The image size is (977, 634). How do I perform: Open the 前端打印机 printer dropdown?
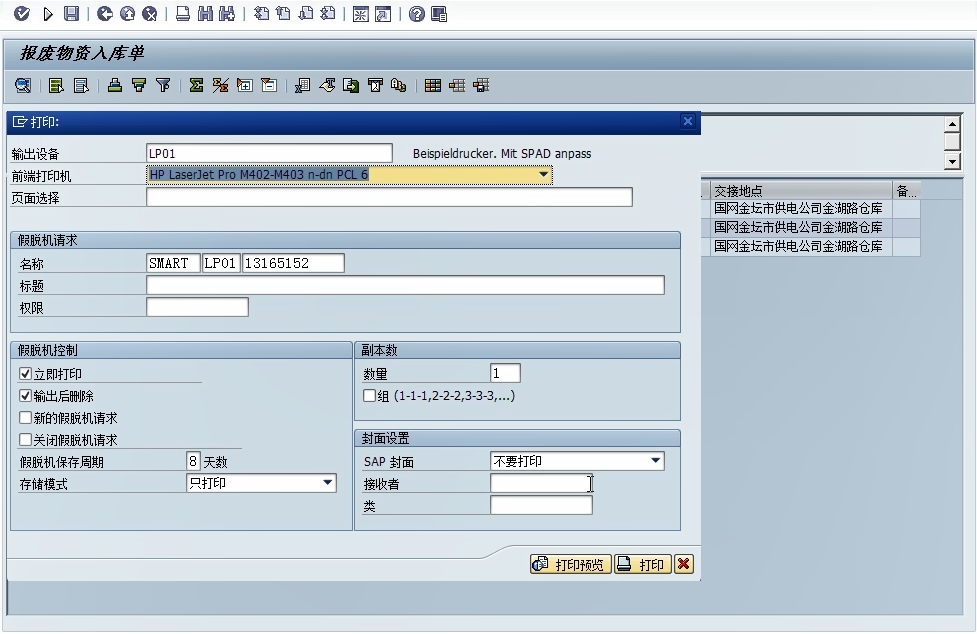tap(544, 175)
